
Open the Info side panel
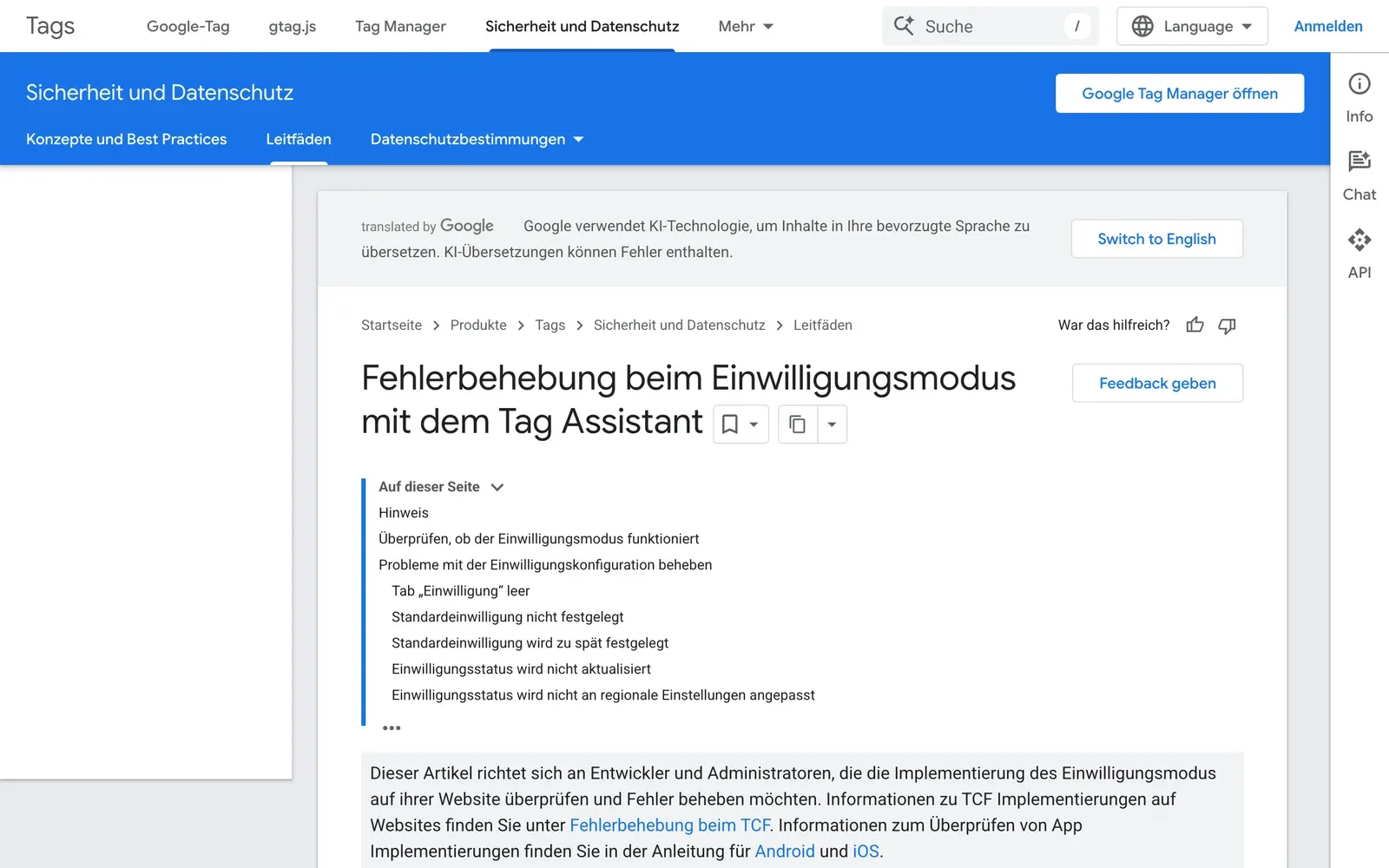pos(1359,98)
